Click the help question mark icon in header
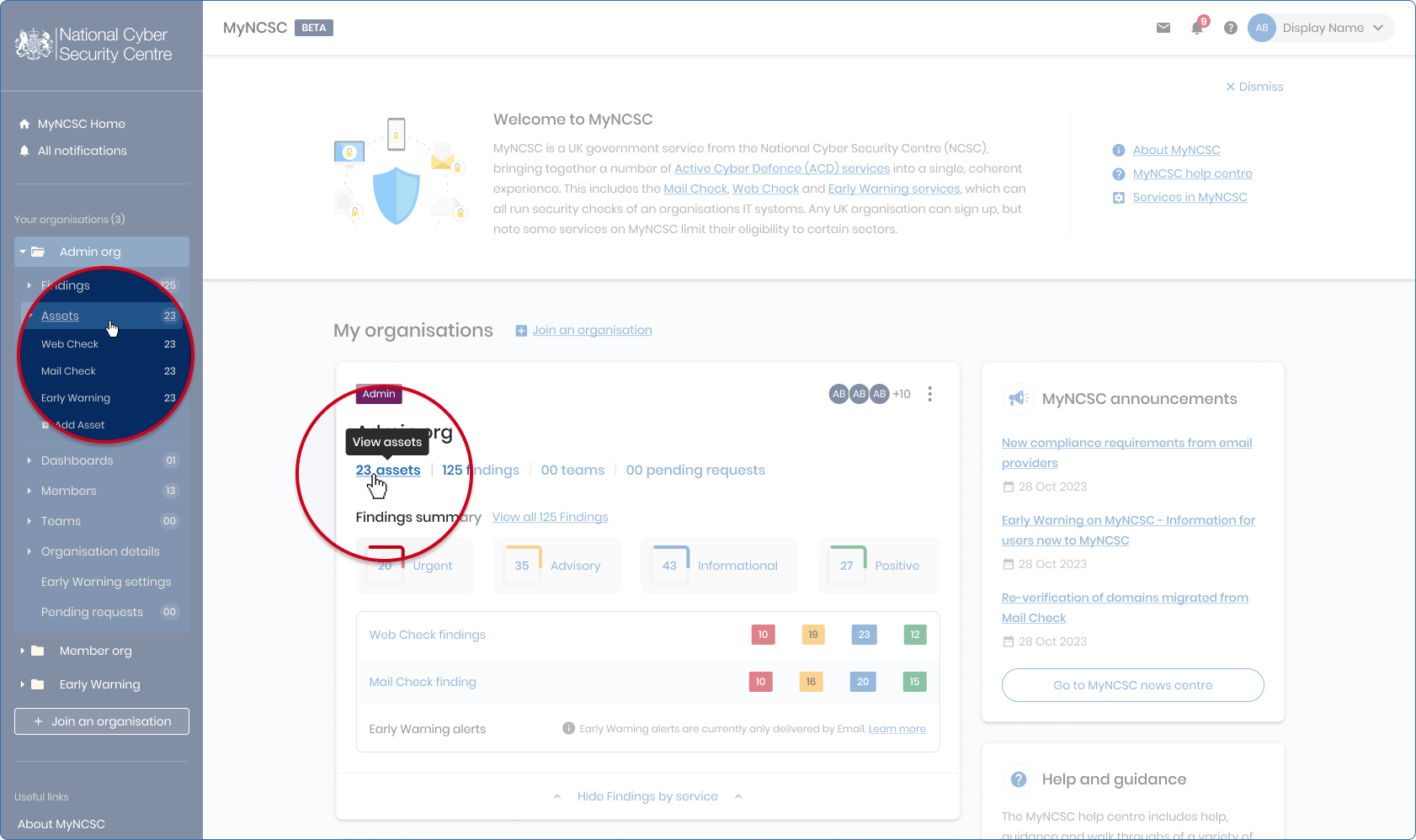The height and width of the screenshot is (840, 1416). (x=1231, y=28)
